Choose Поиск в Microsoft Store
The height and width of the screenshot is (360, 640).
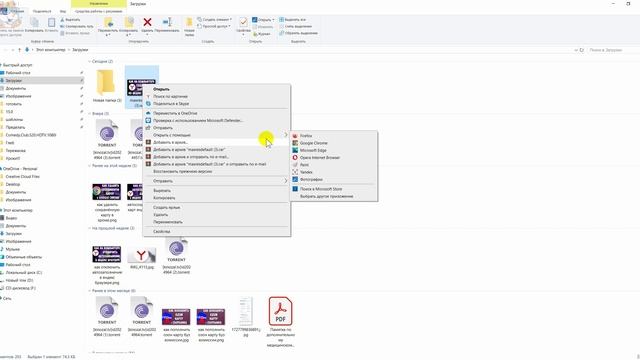(320, 189)
